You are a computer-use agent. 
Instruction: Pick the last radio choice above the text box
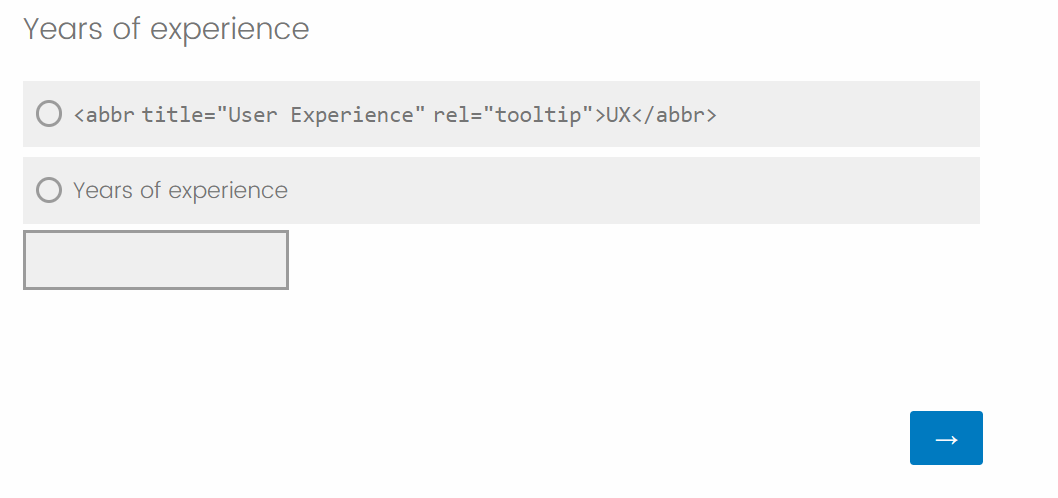tap(49, 190)
